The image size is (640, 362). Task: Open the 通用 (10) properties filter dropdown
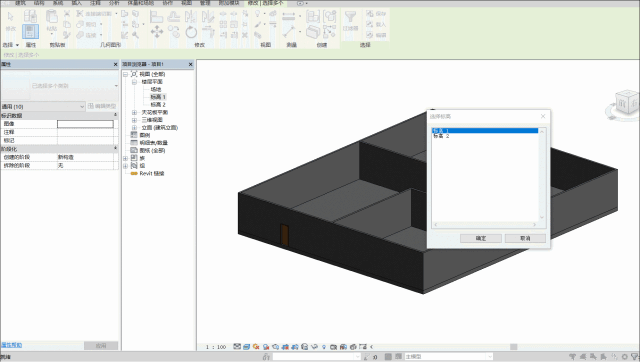pos(43,107)
